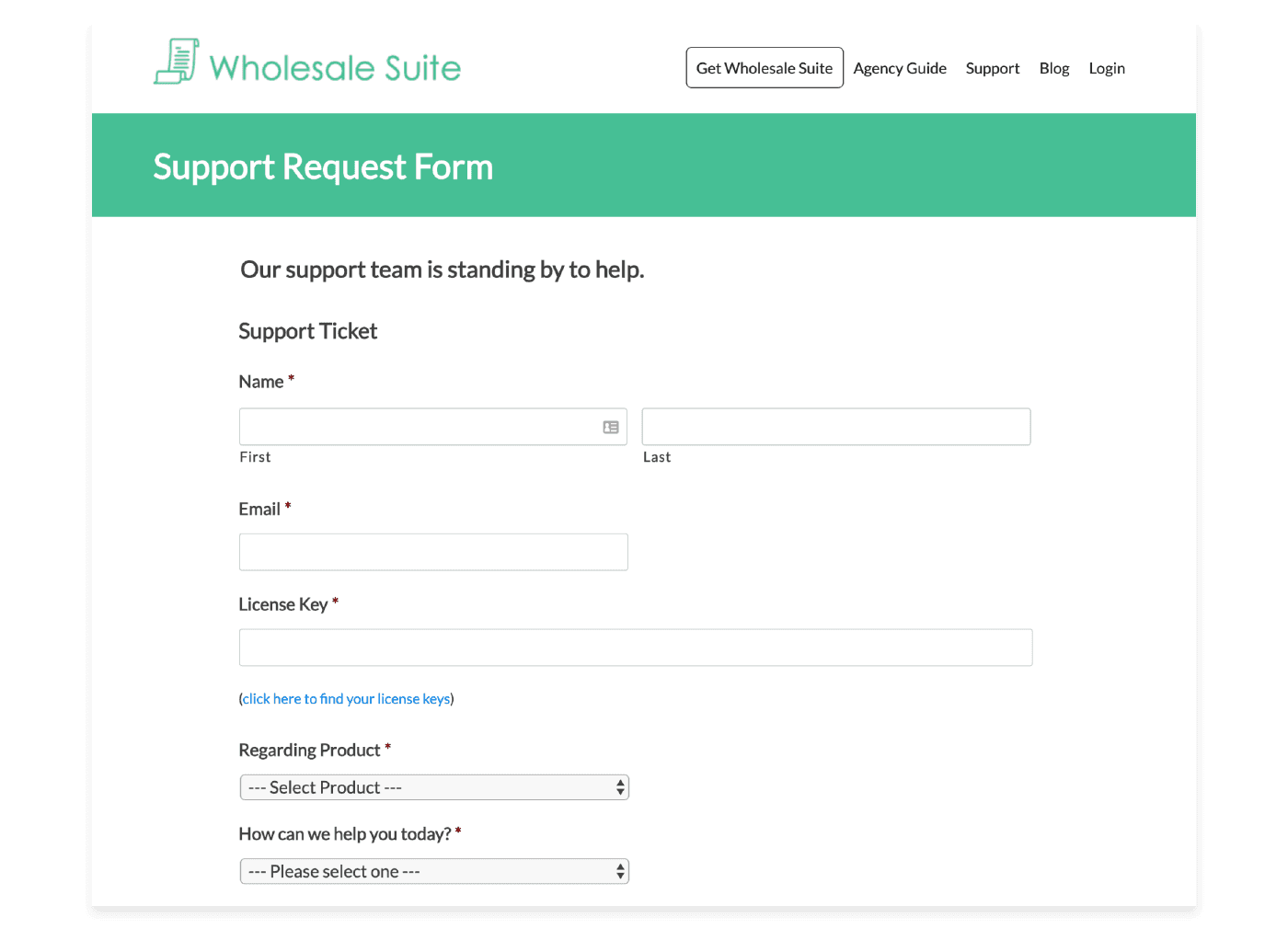Click the stepper arrows on Please select one dropdown

[x=620, y=871]
